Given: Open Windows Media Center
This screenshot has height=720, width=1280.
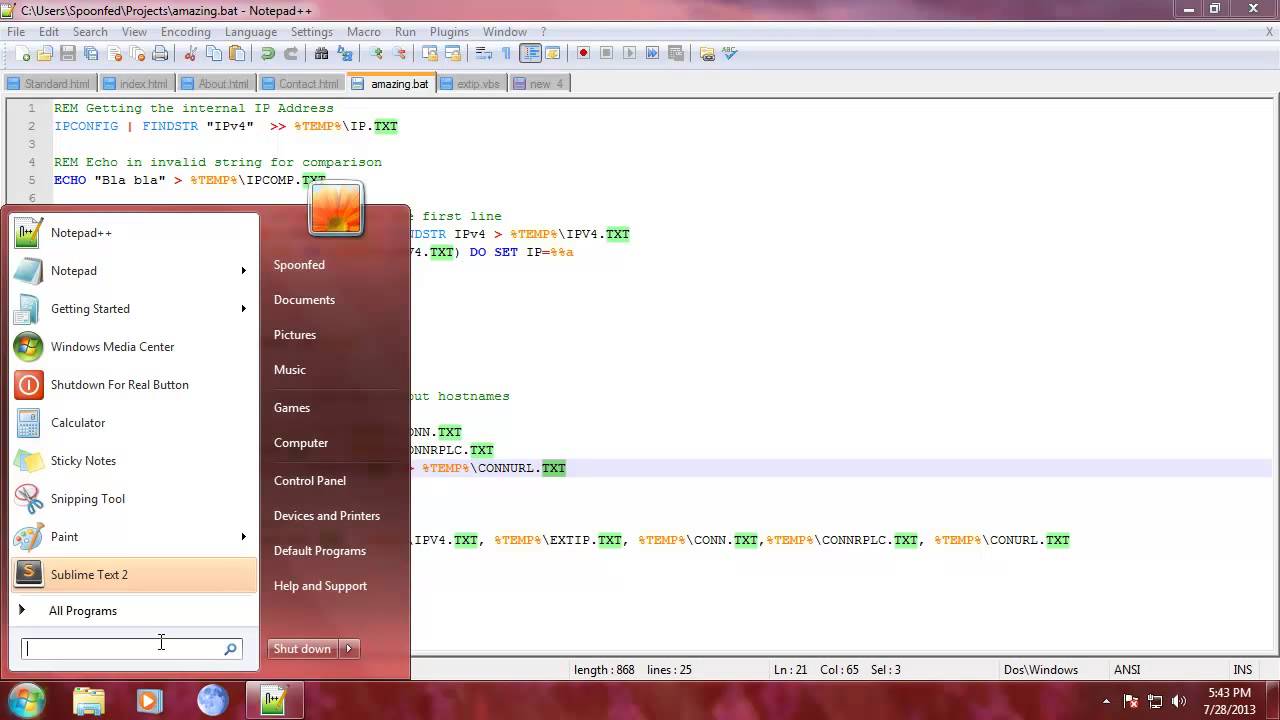Looking at the screenshot, I should pos(135,347).
